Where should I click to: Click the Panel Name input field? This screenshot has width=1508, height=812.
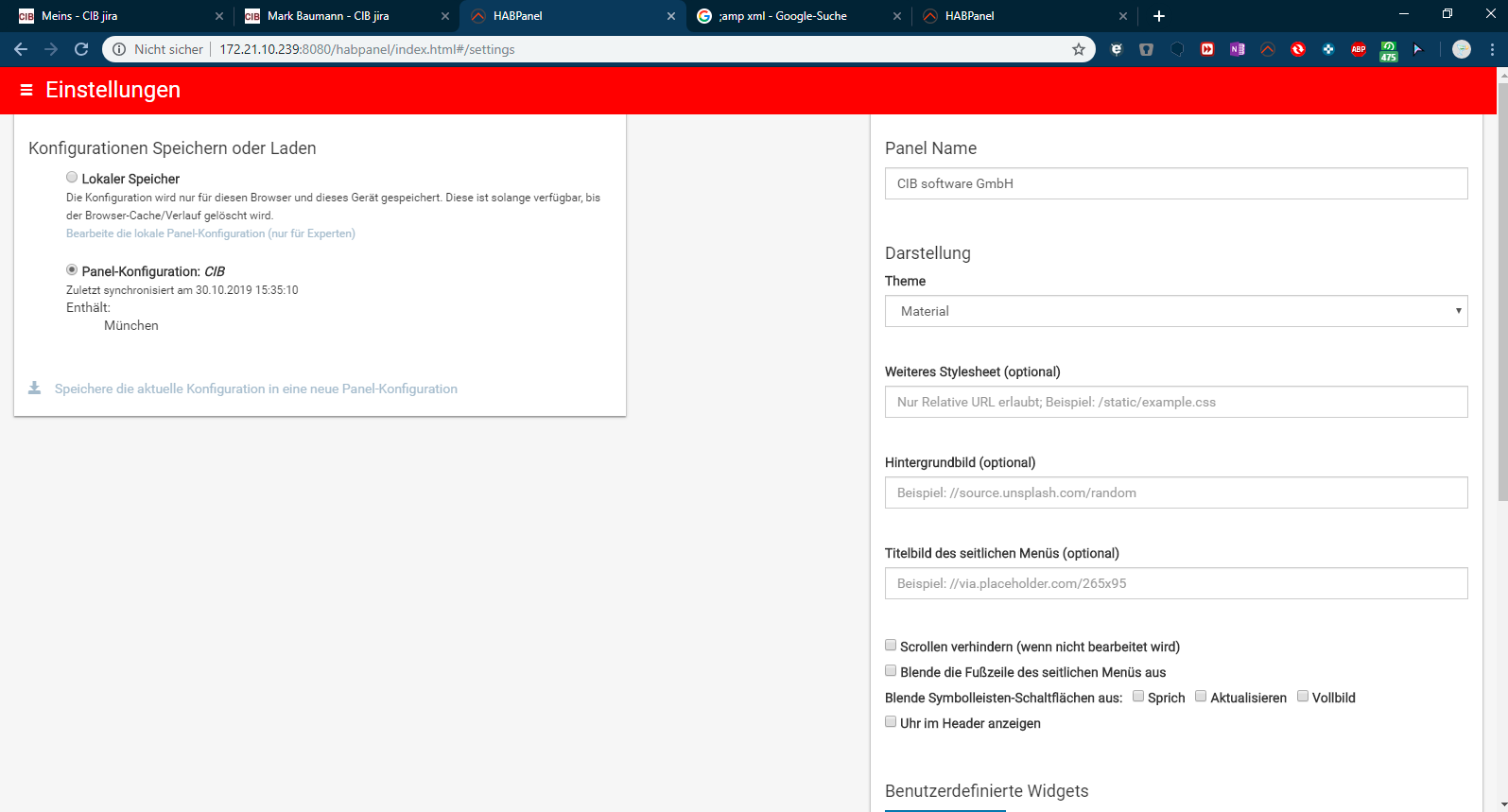tap(1175, 183)
